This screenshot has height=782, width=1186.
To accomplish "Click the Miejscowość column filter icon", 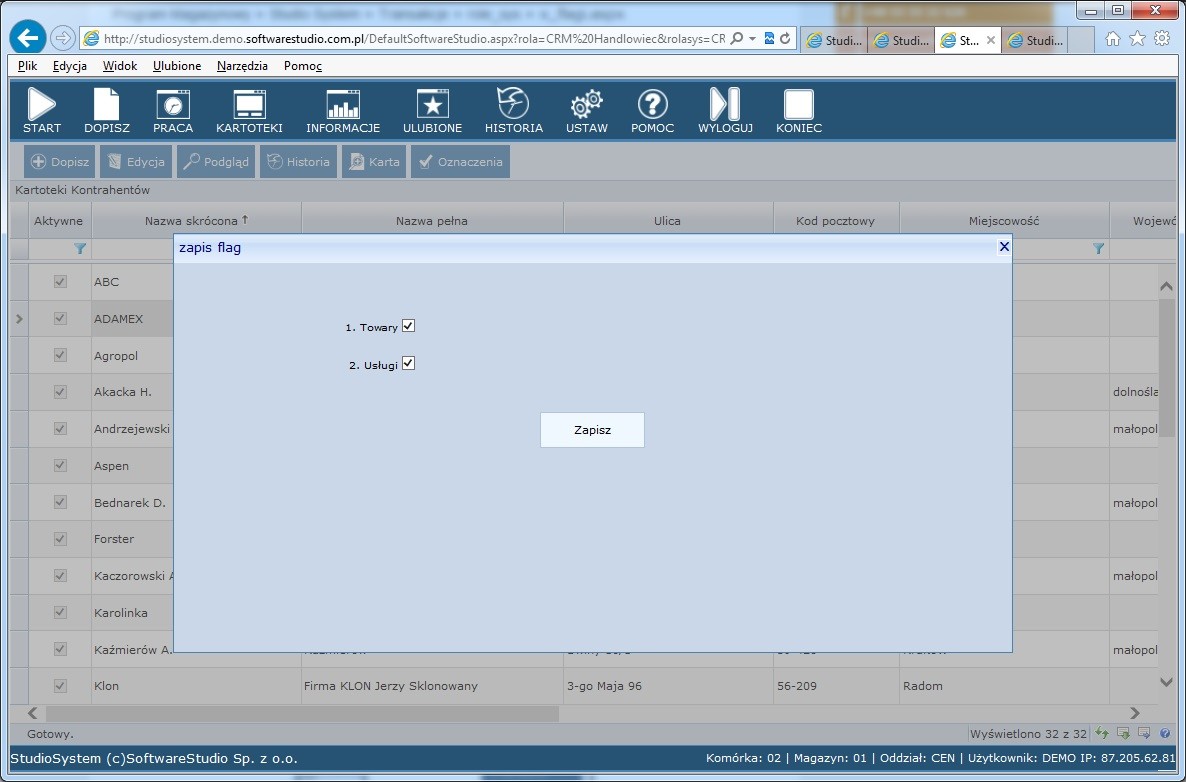I will pyautogui.click(x=1098, y=248).
